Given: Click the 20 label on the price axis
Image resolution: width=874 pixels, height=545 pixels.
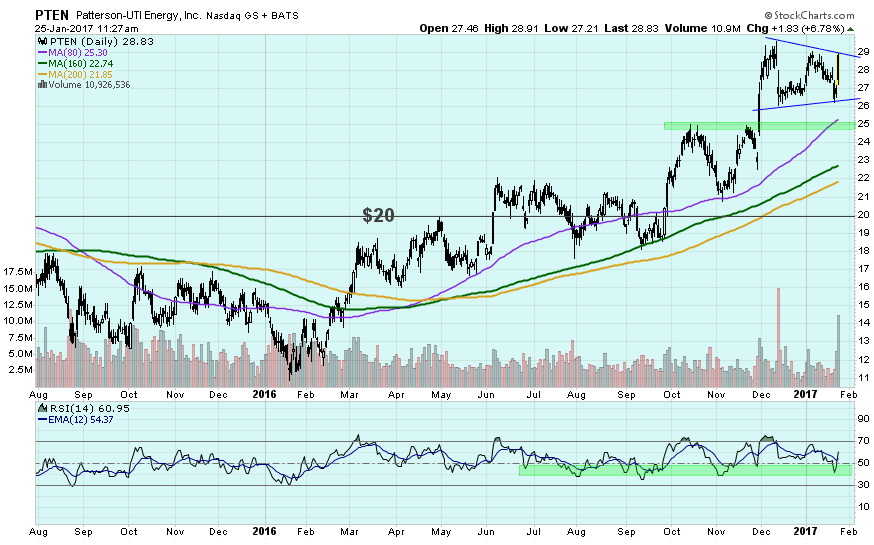Looking at the screenshot, I should click(863, 215).
